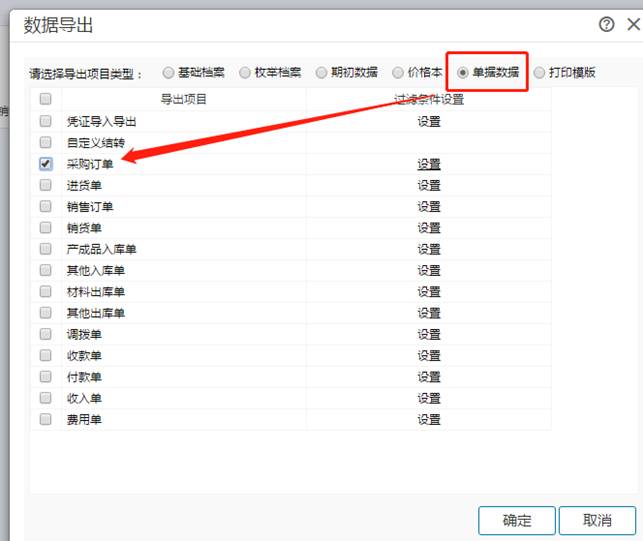Image resolution: width=643 pixels, height=541 pixels.
Task: Close the 数据导出 dialog
Action: pos(632,25)
